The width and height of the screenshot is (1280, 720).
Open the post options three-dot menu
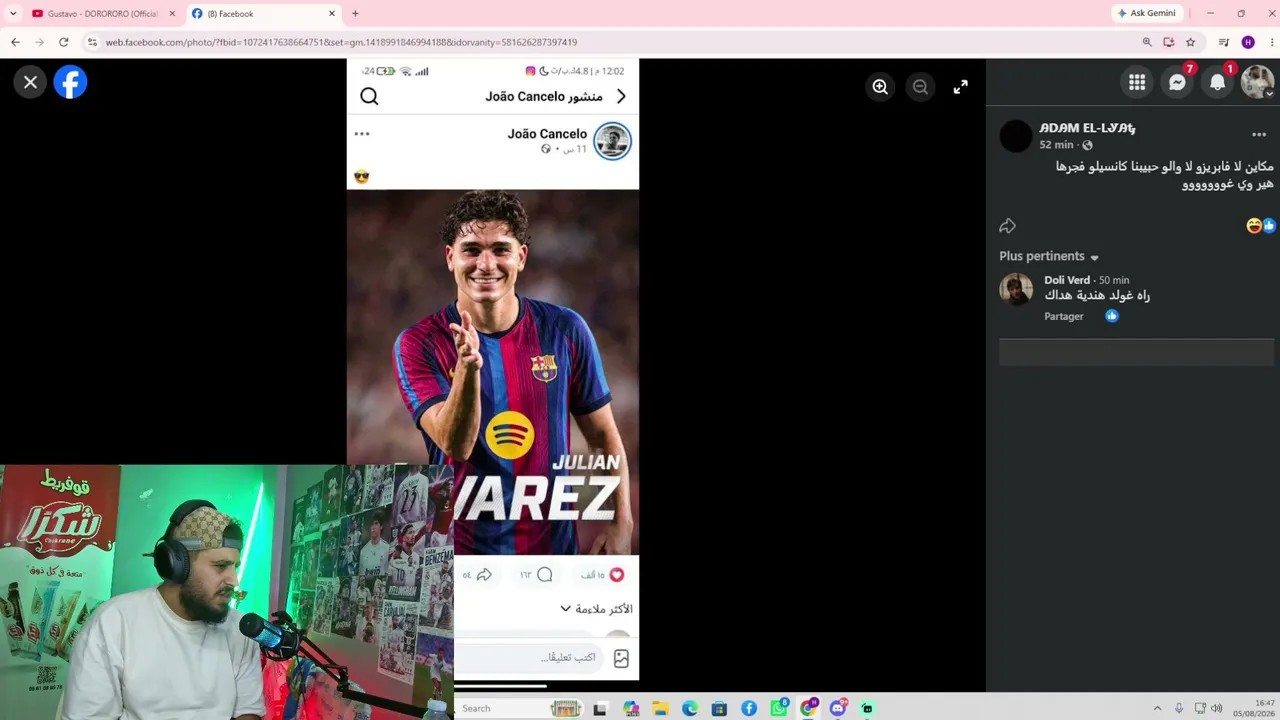(x=1259, y=134)
